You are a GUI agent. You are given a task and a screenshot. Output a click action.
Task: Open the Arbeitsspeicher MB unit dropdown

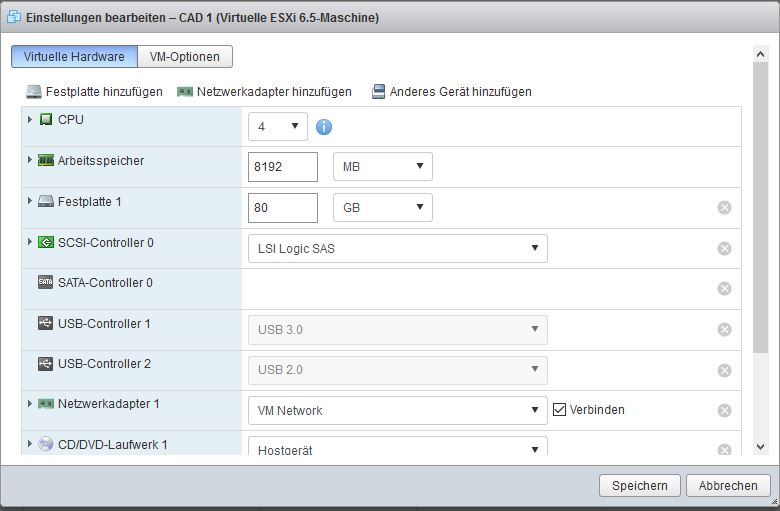click(382, 167)
